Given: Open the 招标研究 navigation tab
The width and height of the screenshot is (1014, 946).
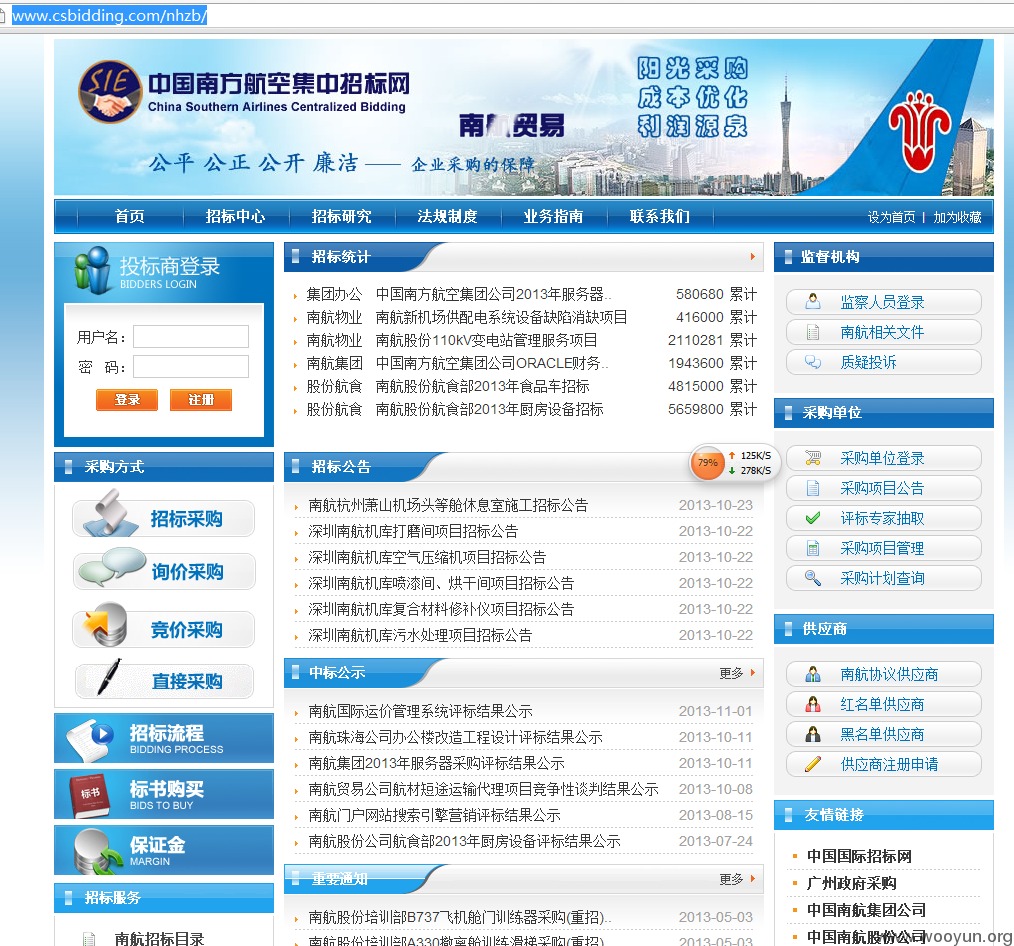Looking at the screenshot, I should (x=341, y=217).
